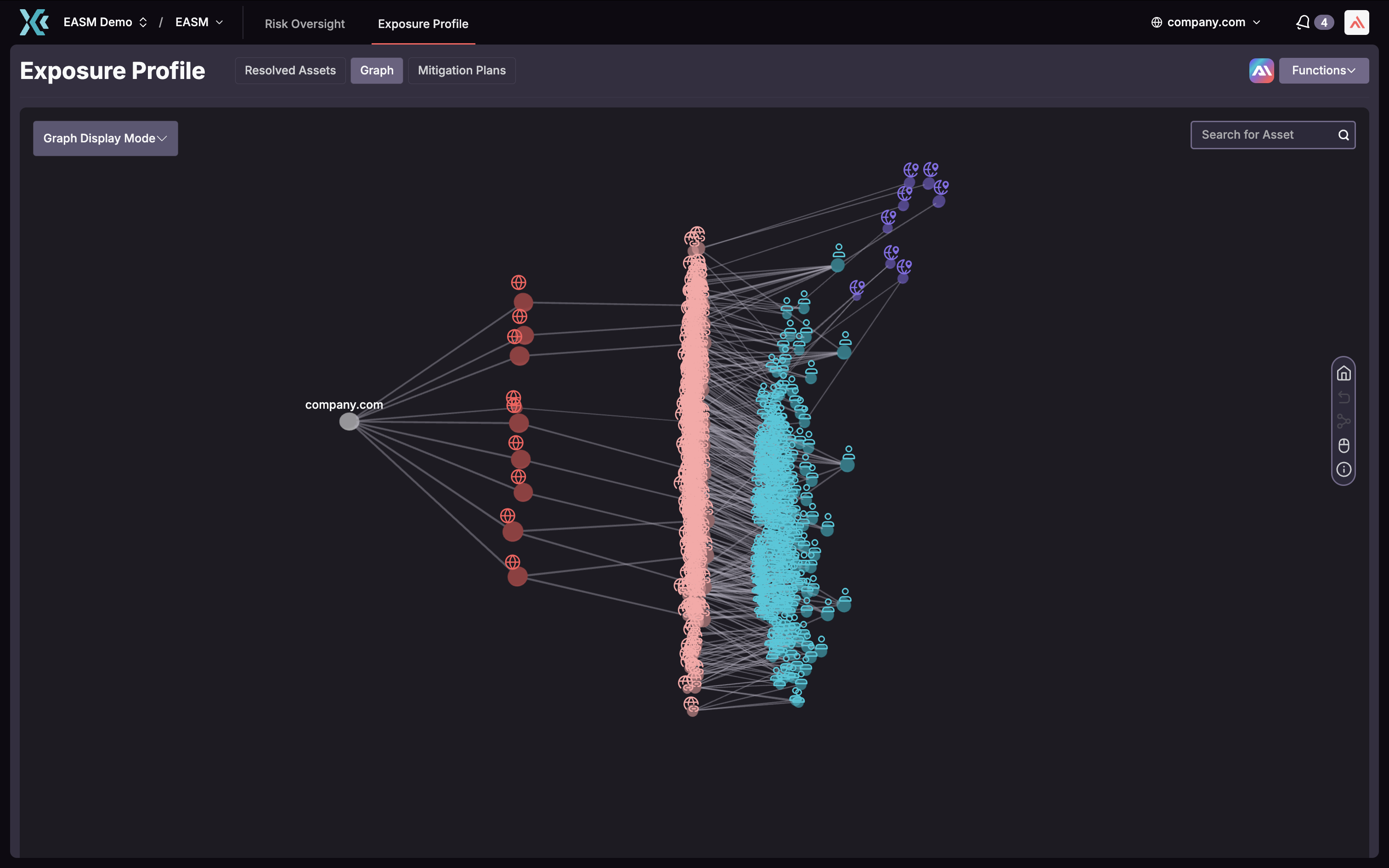The image size is (1389, 868).
Task: Click the undo icon in the graph toolbar
Action: (1344, 397)
